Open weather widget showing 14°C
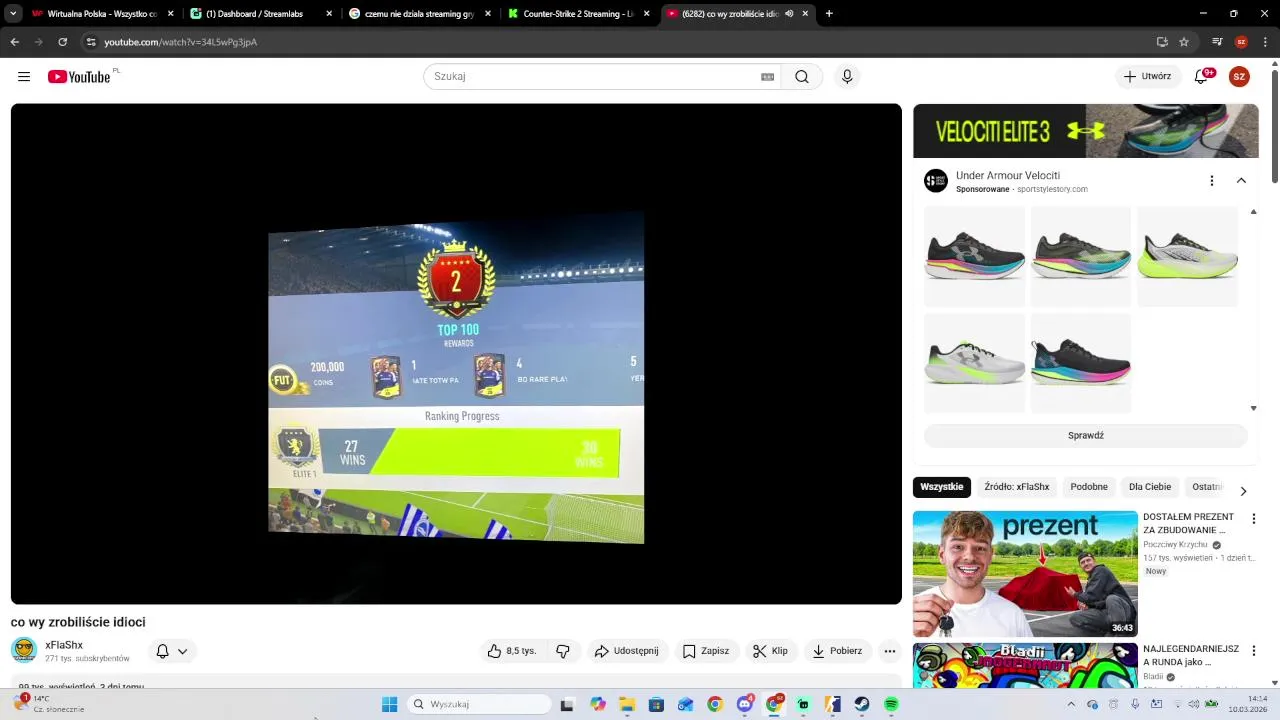1280x720 pixels. [x=49, y=704]
